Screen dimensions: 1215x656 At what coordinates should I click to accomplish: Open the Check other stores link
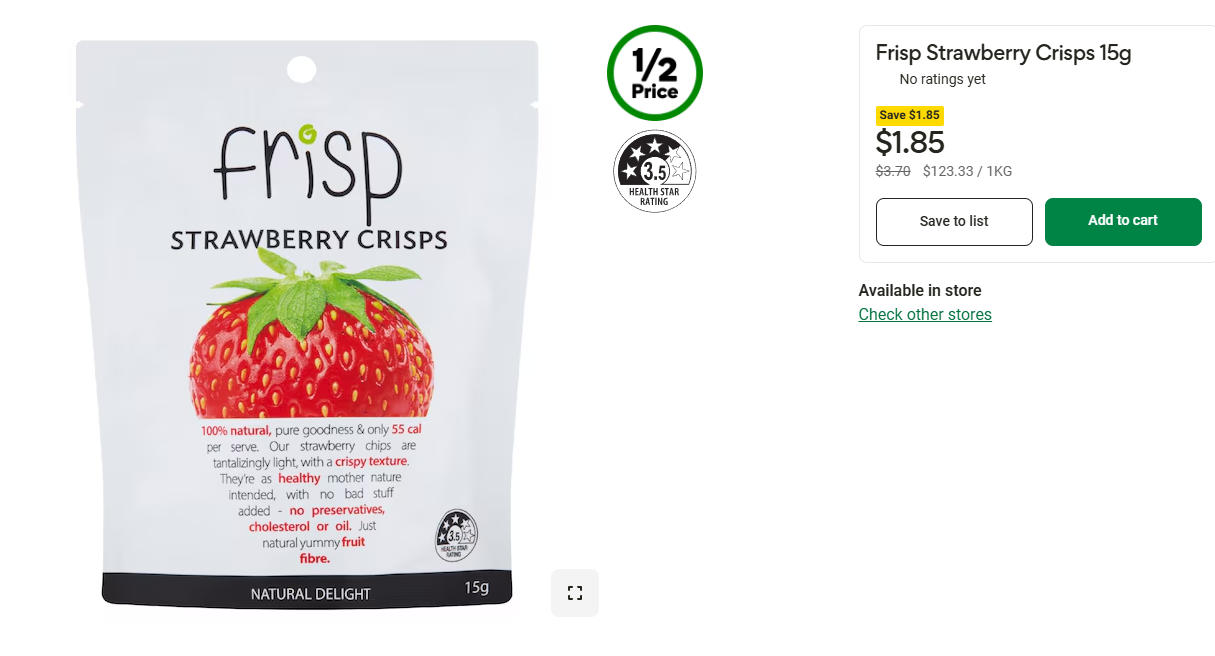point(925,314)
